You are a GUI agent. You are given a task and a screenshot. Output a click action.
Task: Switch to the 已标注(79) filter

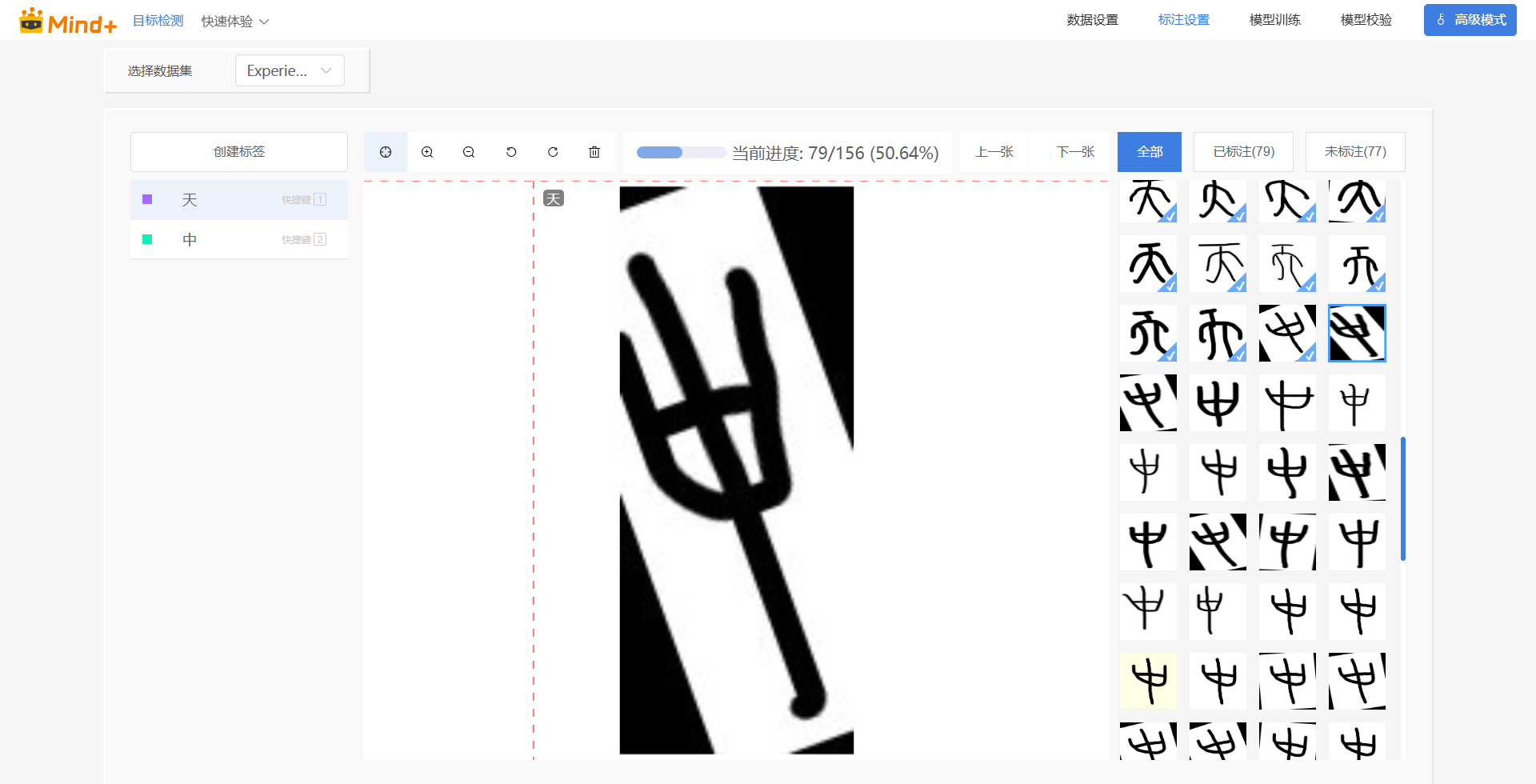tap(1242, 151)
